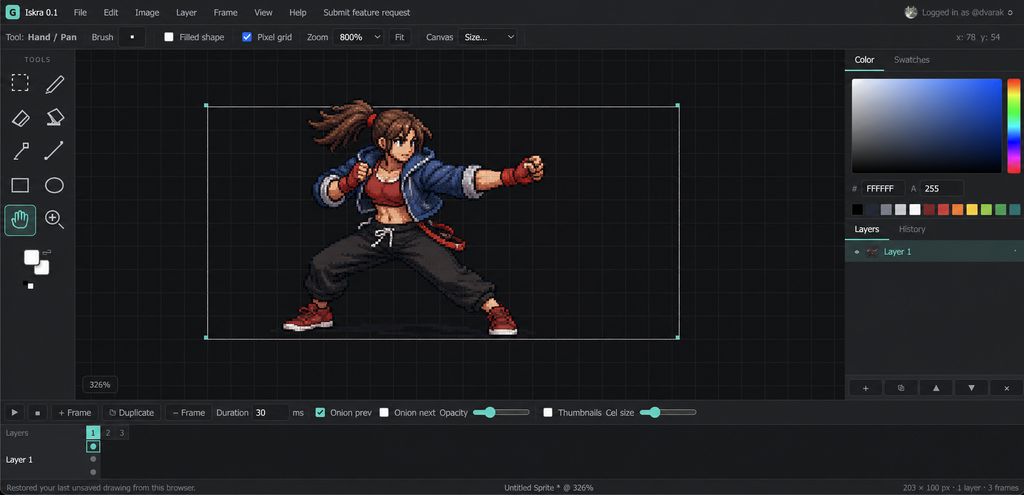The image size is (1024, 495).
Task: Select the Eyedropper color picker tool
Action: (x=20, y=151)
